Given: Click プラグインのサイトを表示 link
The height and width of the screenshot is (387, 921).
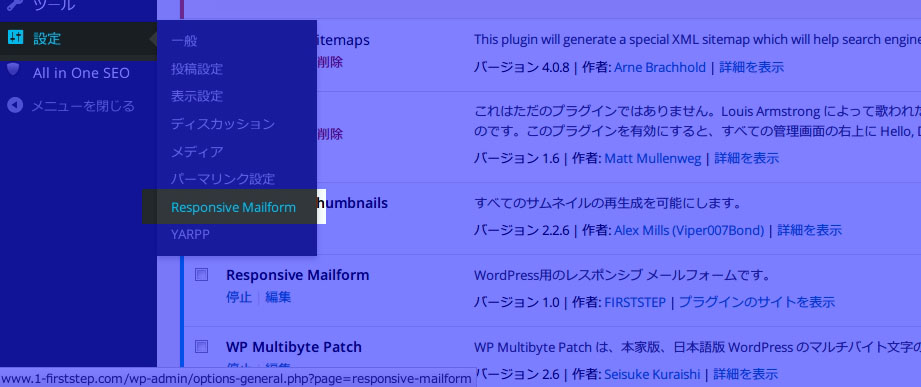Looking at the screenshot, I should point(757,302).
